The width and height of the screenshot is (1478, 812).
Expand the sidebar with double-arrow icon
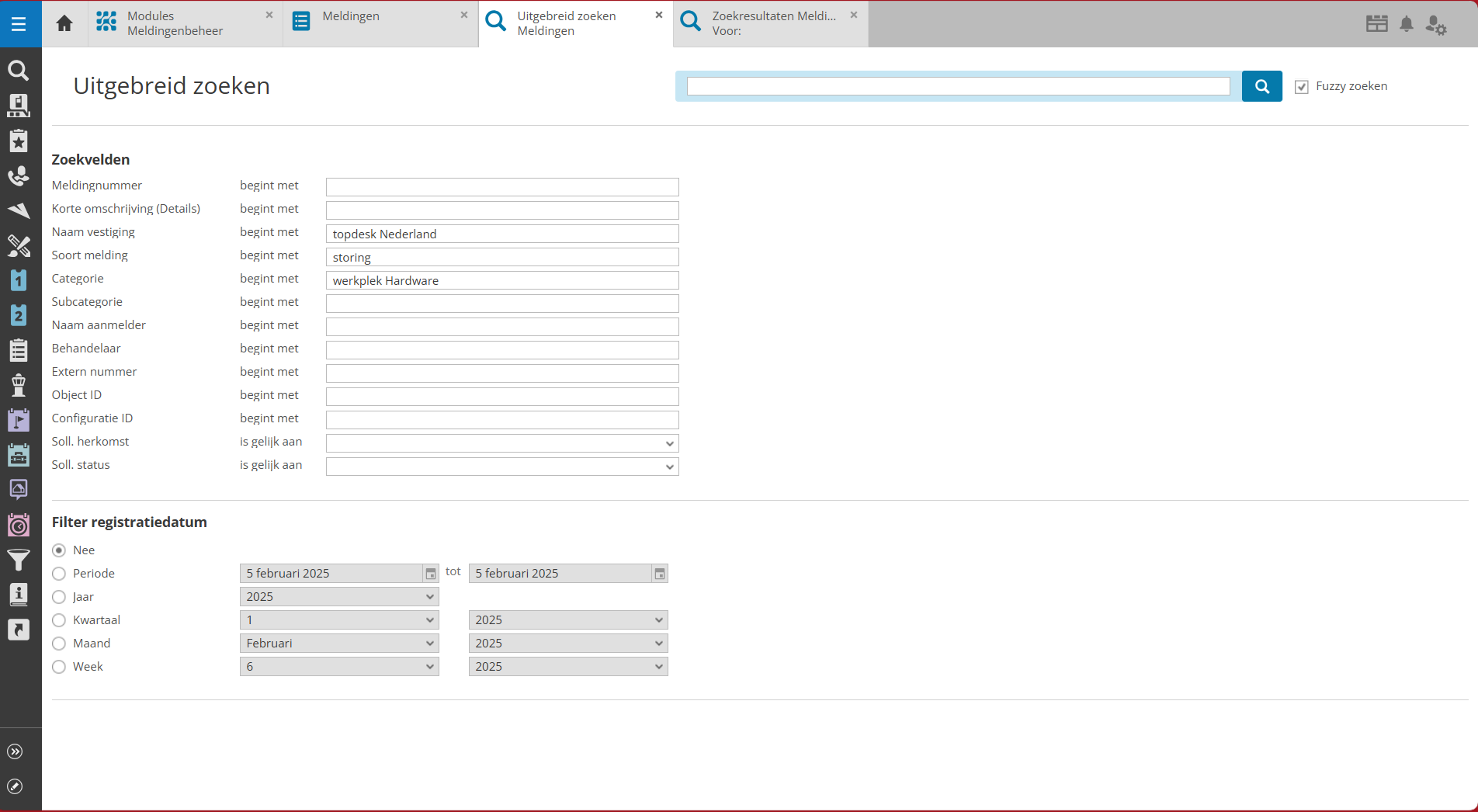click(15, 751)
